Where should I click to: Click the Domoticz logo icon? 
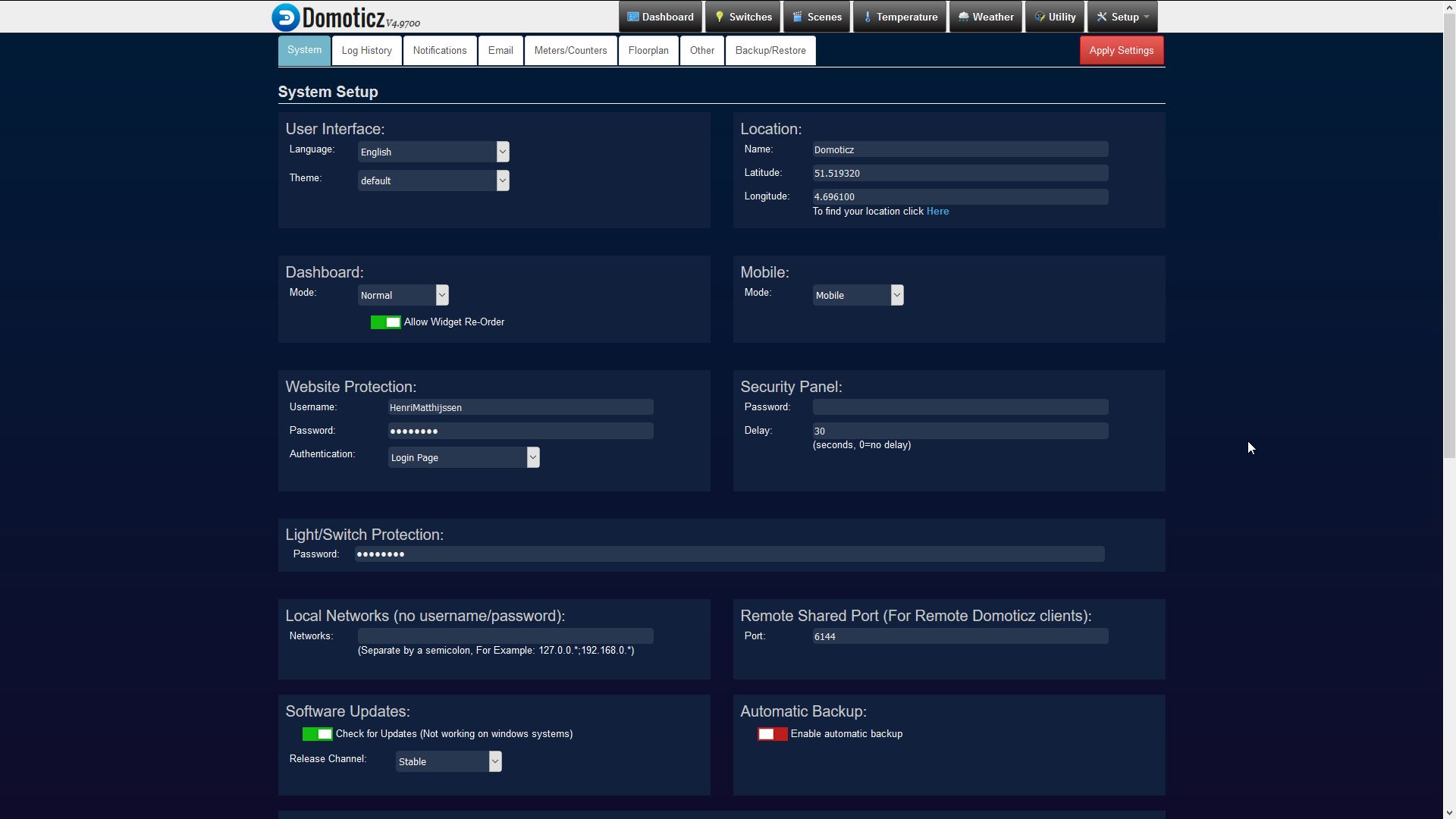pyautogui.click(x=286, y=17)
